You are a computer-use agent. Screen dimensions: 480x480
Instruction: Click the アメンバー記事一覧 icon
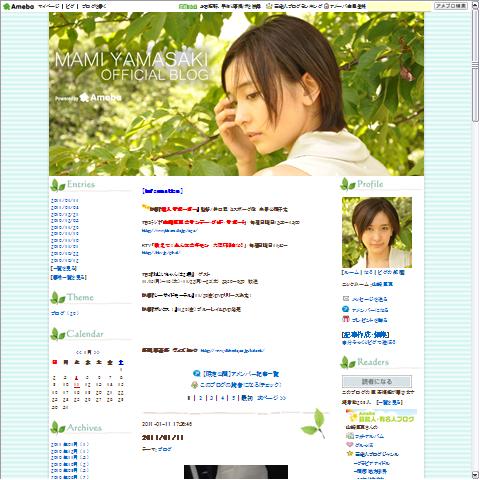(x=196, y=374)
